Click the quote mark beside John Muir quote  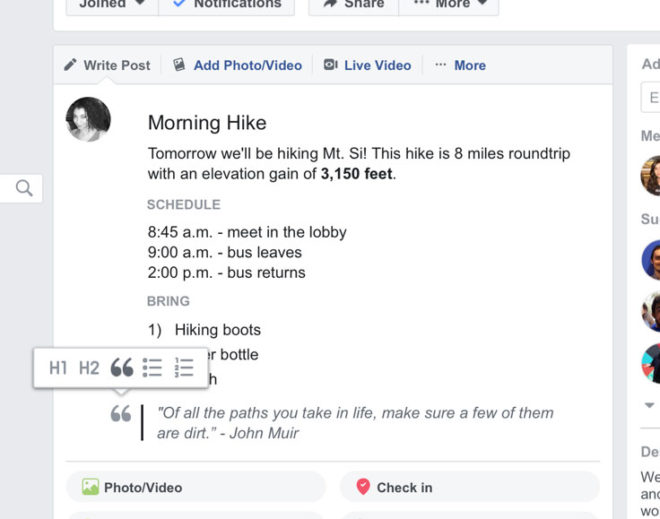[121, 414]
